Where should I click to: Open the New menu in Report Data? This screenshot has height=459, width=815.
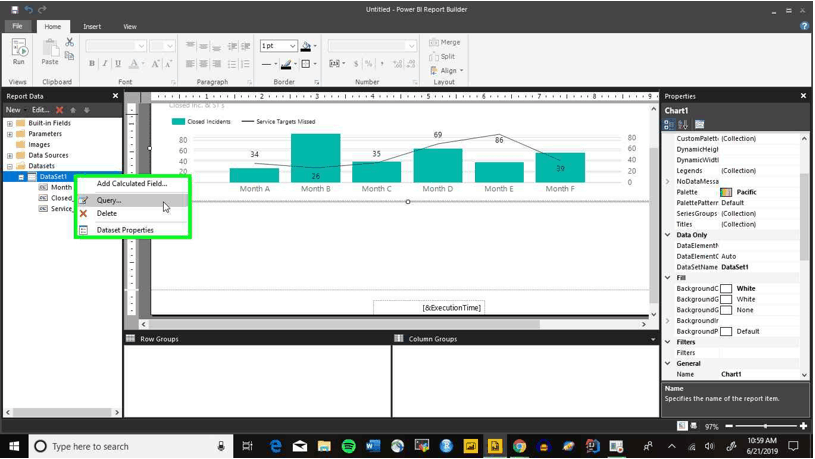(16, 110)
